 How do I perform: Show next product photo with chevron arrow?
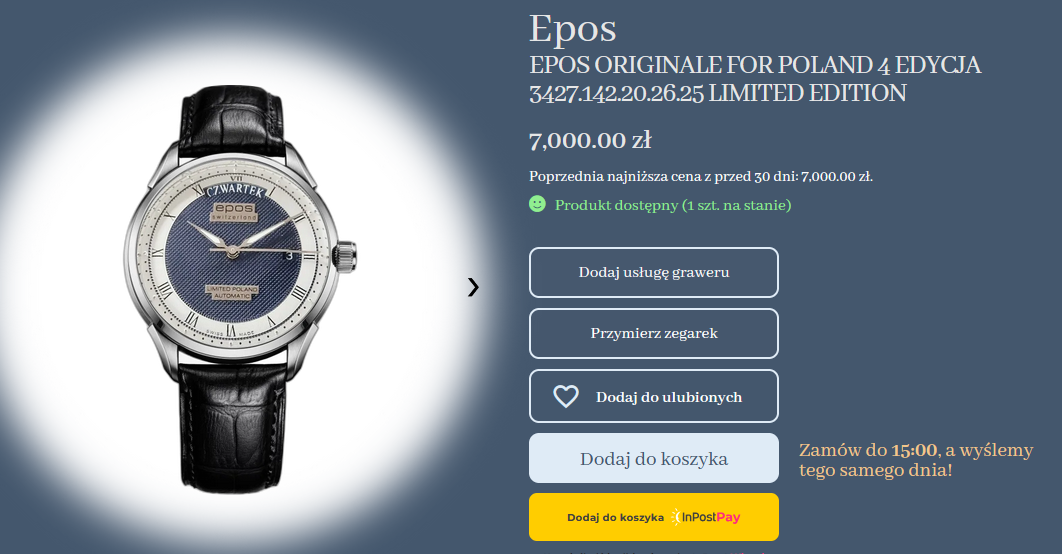coord(473,287)
